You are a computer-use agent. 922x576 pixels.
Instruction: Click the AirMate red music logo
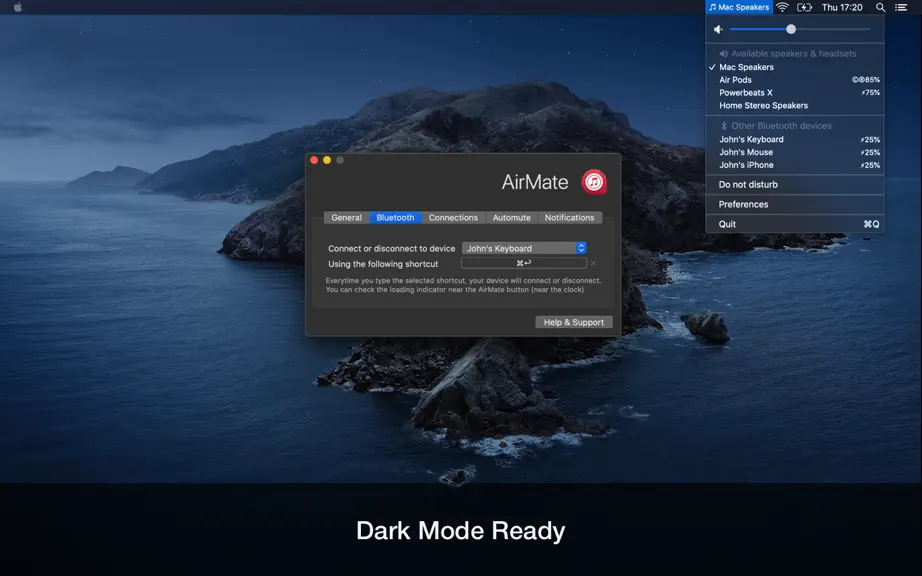tap(594, 182)
